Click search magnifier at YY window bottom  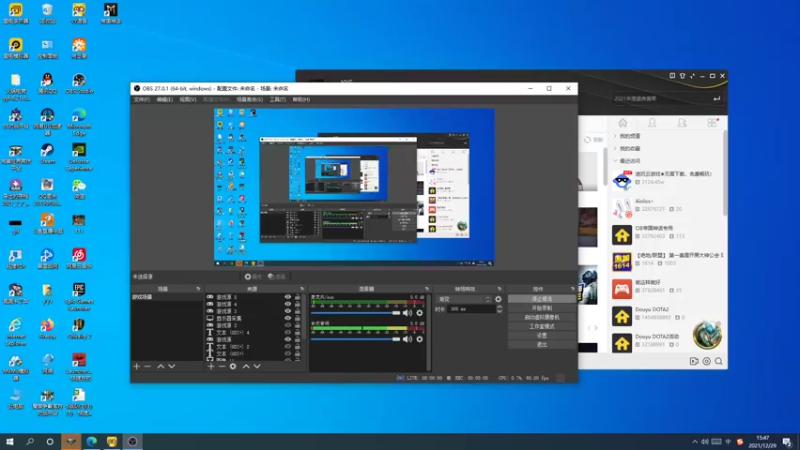click(x=718, y=361)
